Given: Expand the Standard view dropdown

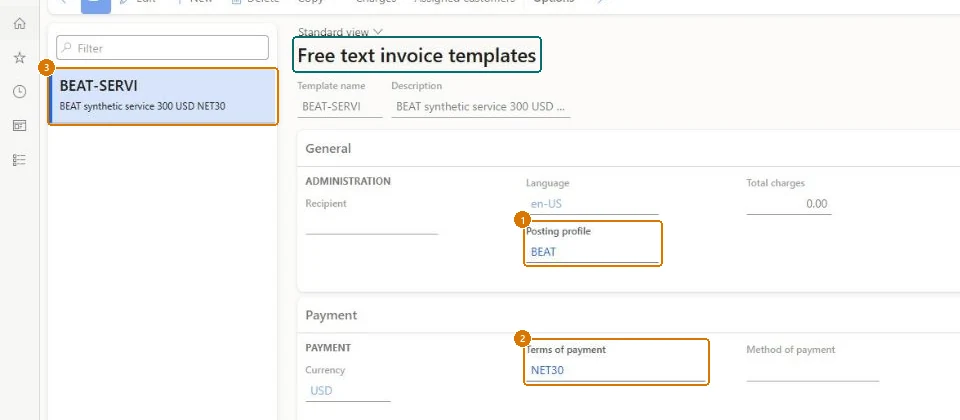Looking at the screenshot, I should tap(340, 32).
